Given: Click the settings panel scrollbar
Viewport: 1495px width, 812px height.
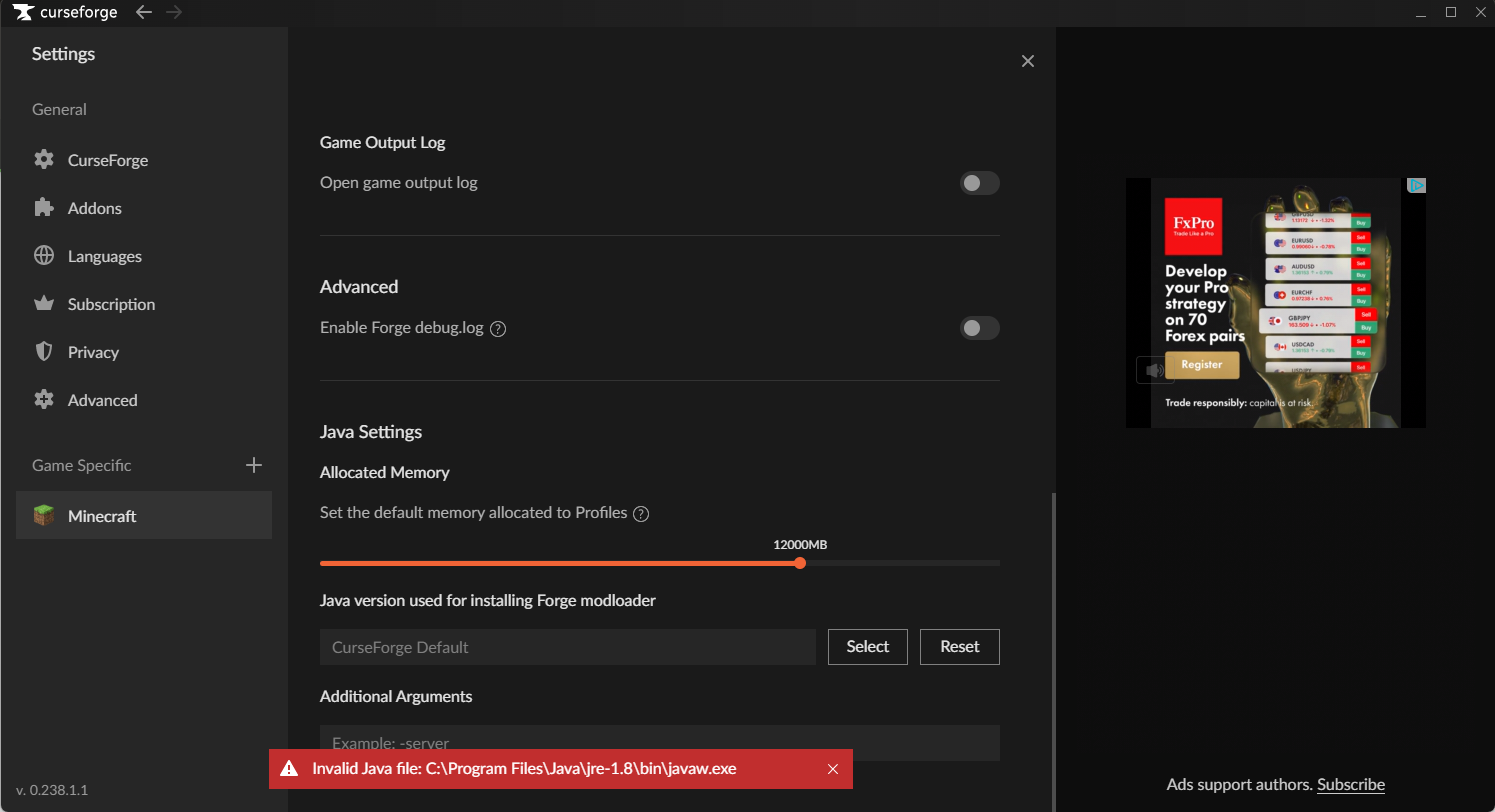Looking at the screenshot, I should pos(1053,652).
